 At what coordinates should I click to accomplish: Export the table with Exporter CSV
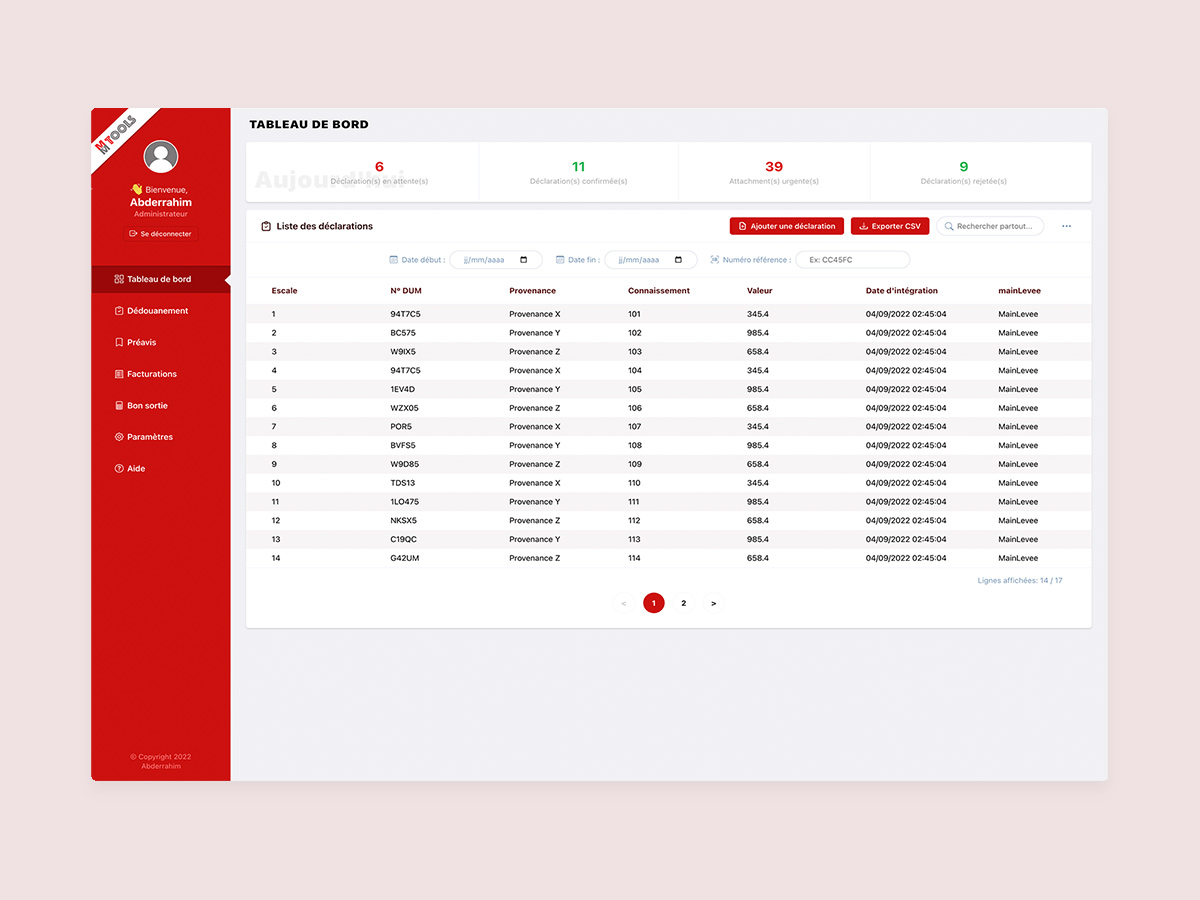tap(889, 227)
